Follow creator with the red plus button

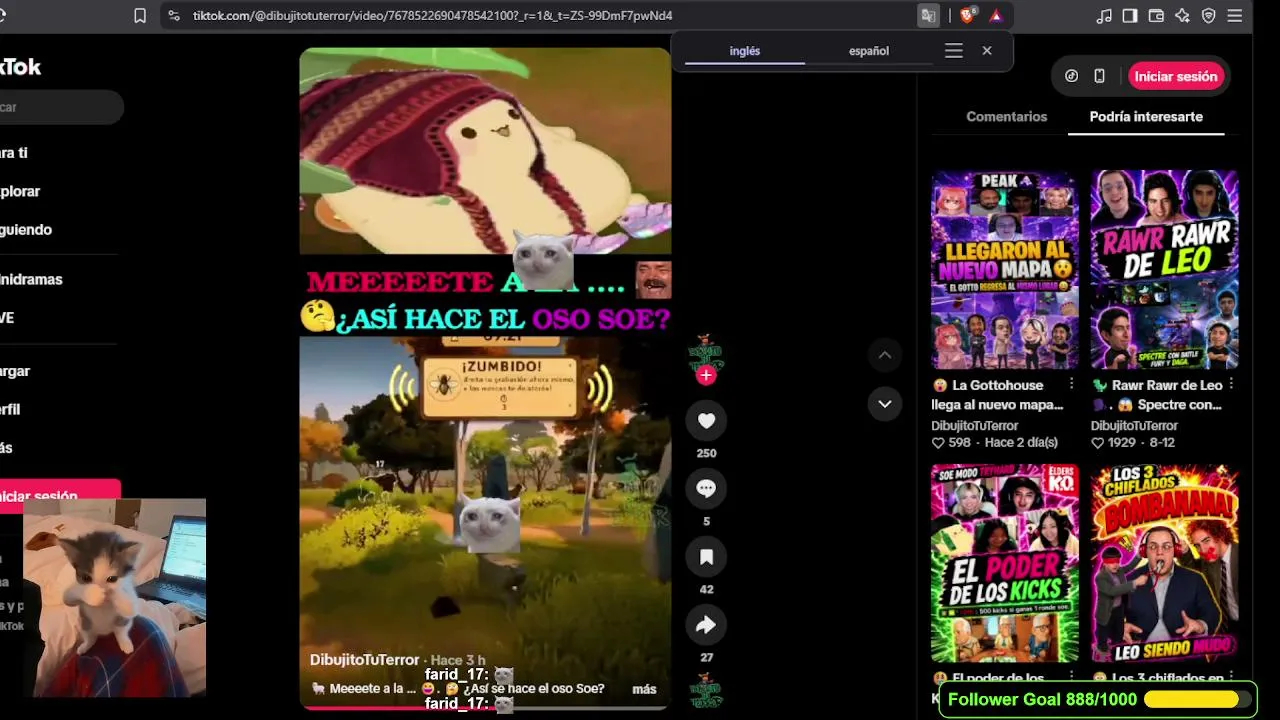click(x=706, y=375)
